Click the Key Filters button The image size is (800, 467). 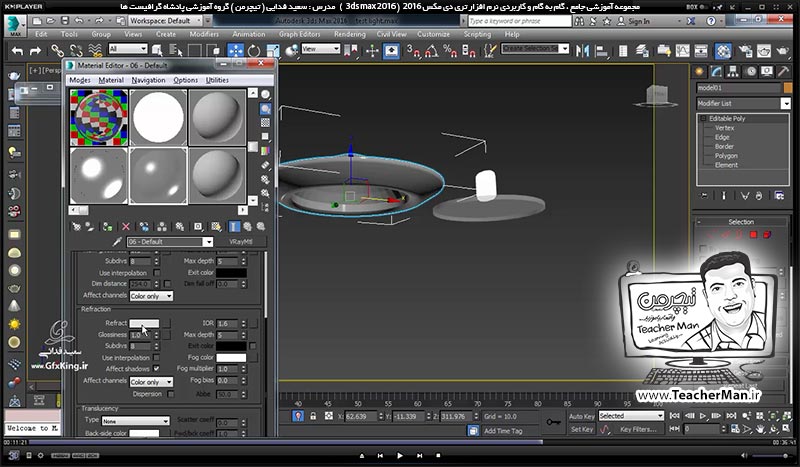point(638,429)
